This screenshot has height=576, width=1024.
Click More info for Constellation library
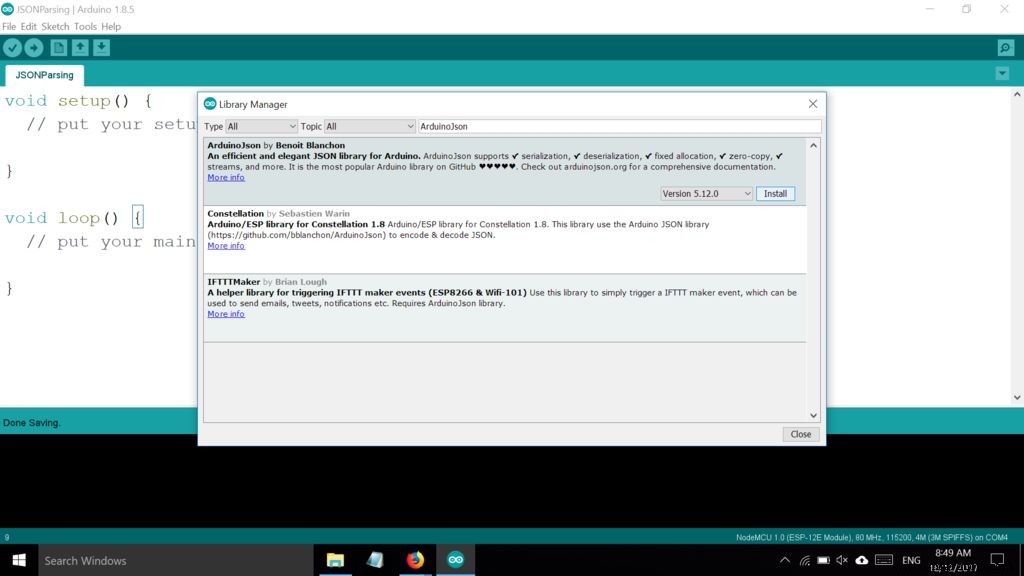click(x=226, y=245)
